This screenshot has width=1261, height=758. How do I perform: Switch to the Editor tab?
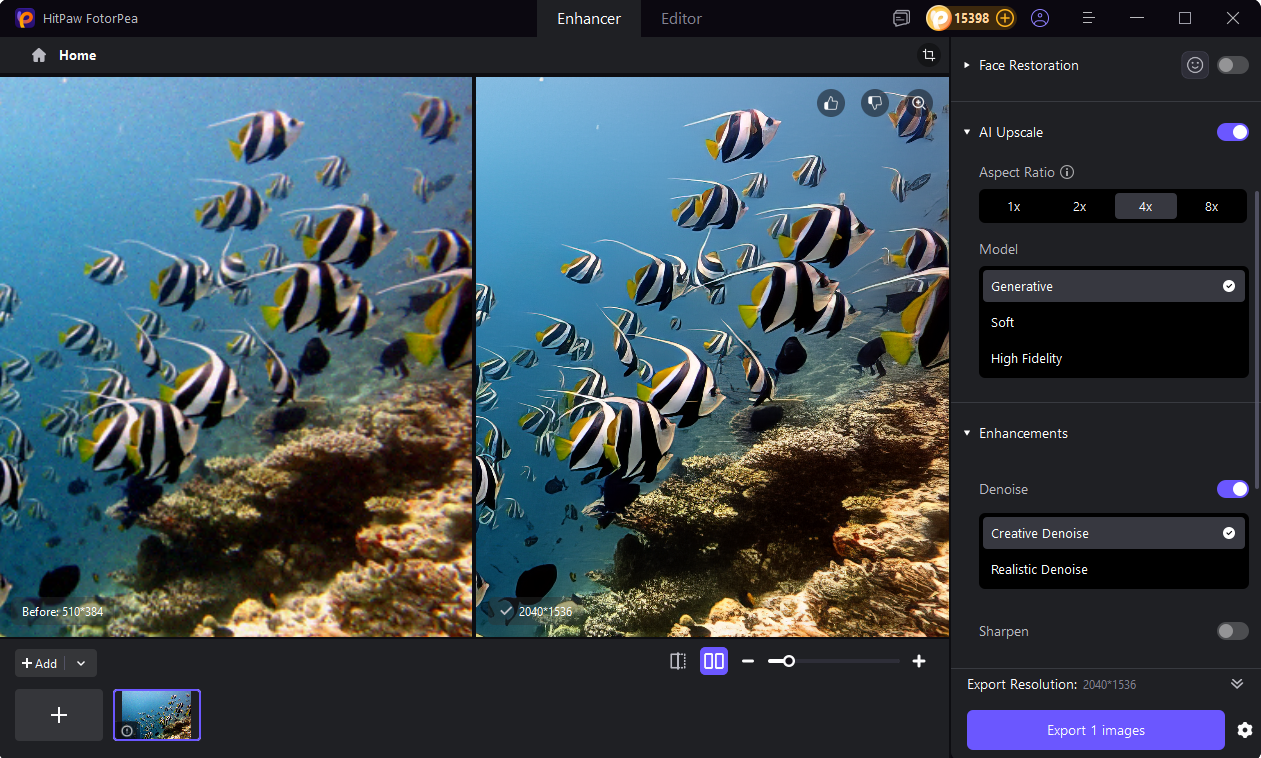680,18
